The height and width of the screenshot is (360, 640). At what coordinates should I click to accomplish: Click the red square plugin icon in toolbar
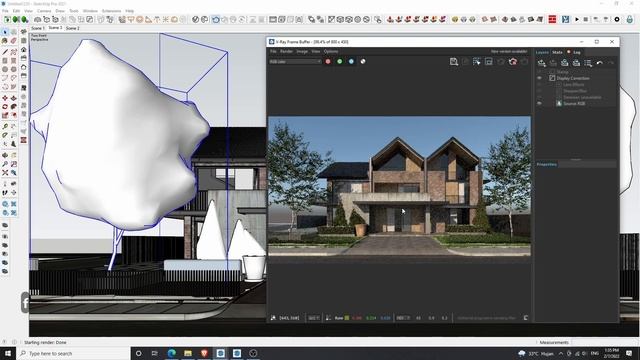[x=552, y=19]
